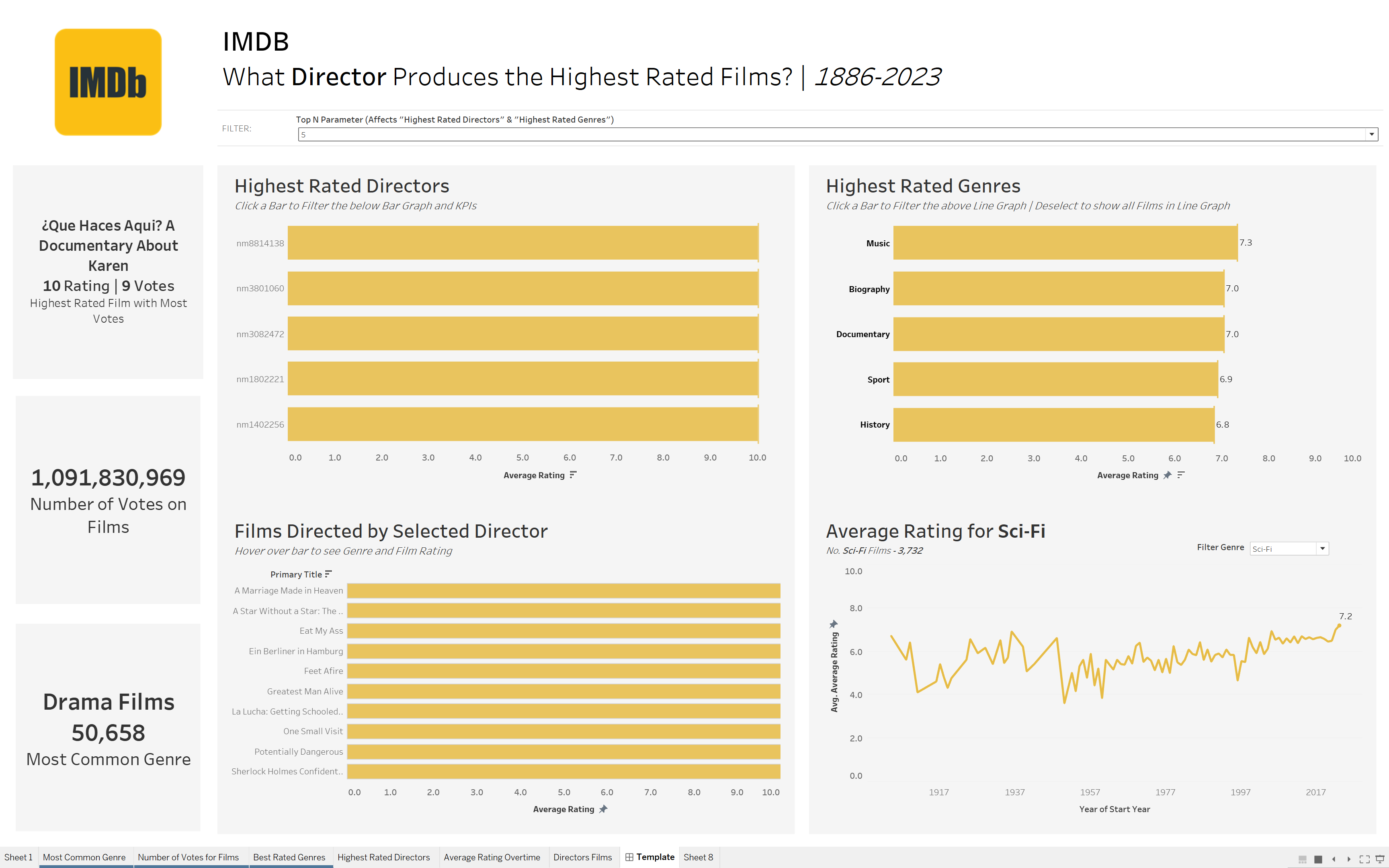
Task: Click the 'Sherlock Holmes Confident..' label
Action: [287, 772]
